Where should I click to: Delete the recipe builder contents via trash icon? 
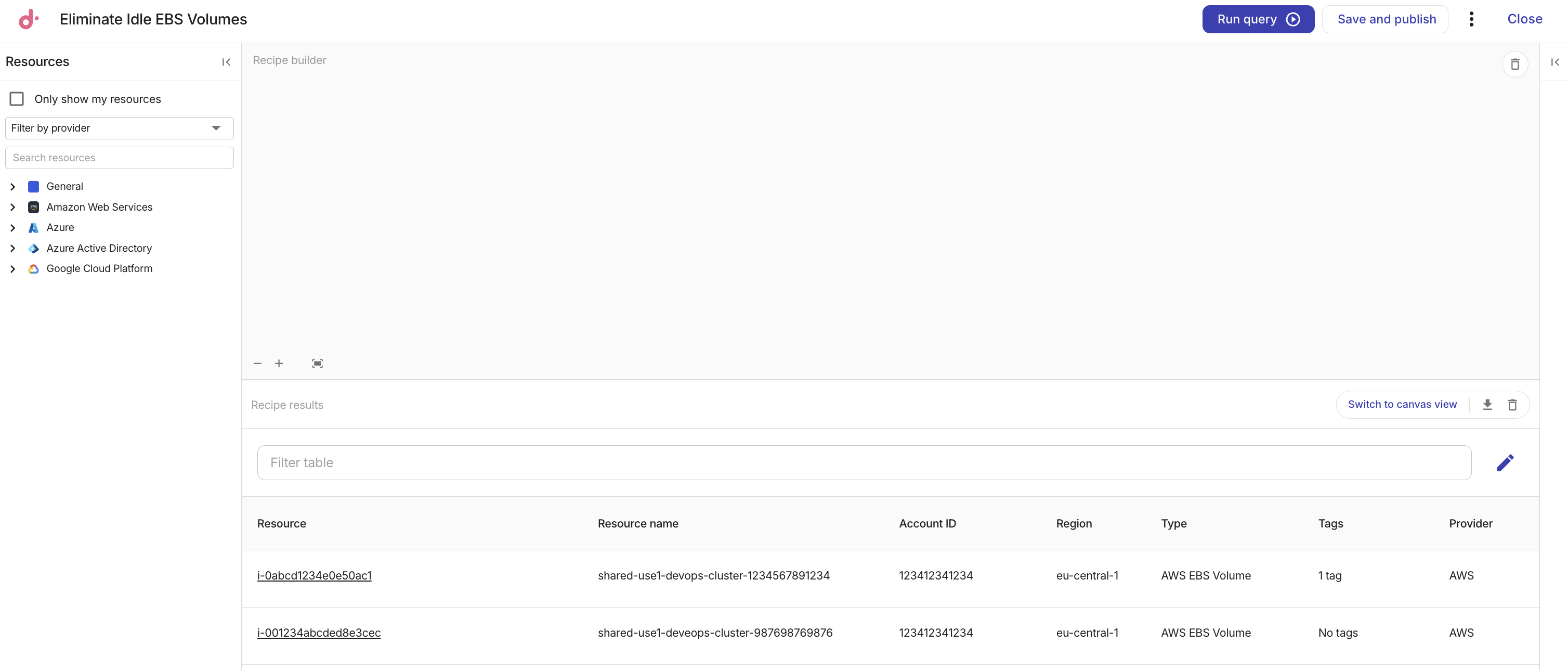pos(1515,64)
